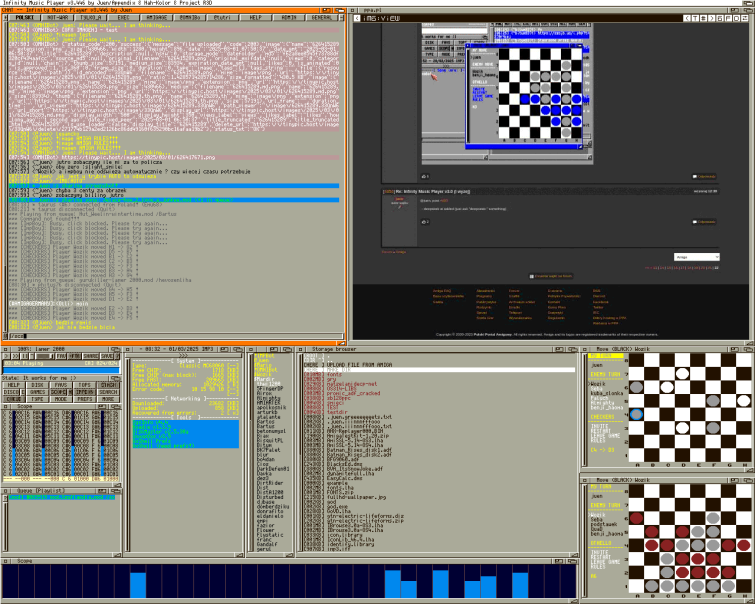
Task: Switch to the GENERAL chat tab
Action: (x=322, y=17)
